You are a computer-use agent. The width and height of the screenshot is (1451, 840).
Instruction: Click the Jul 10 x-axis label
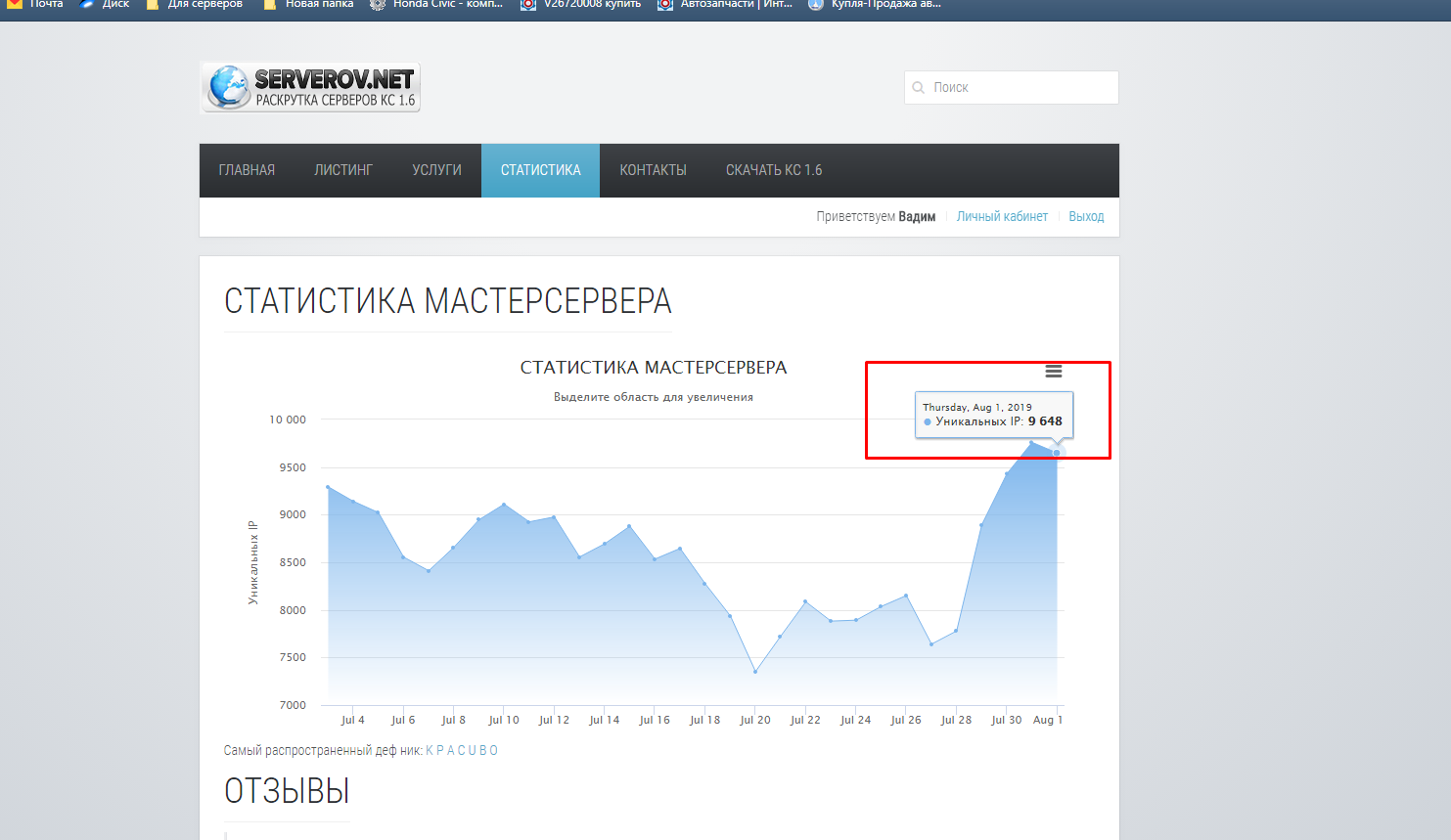point(504,720)
